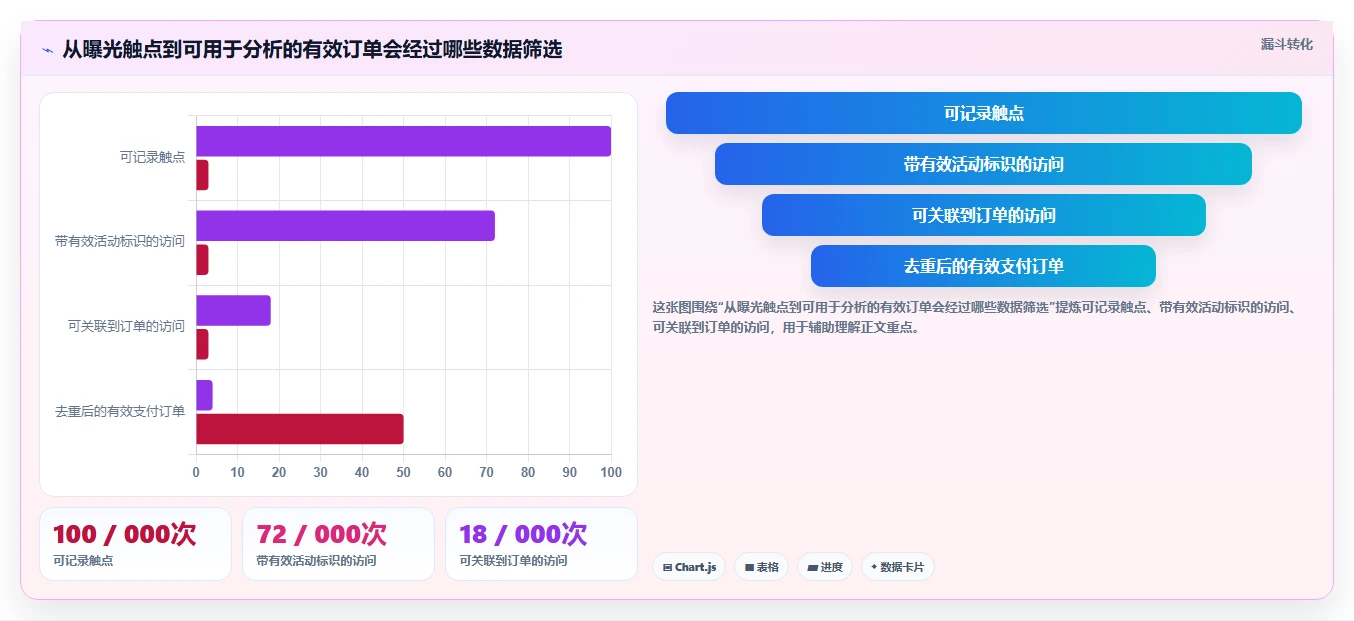
Task: Click the 带有效活动标识的访问 y-axis label
Action: (x=120, y=241)
